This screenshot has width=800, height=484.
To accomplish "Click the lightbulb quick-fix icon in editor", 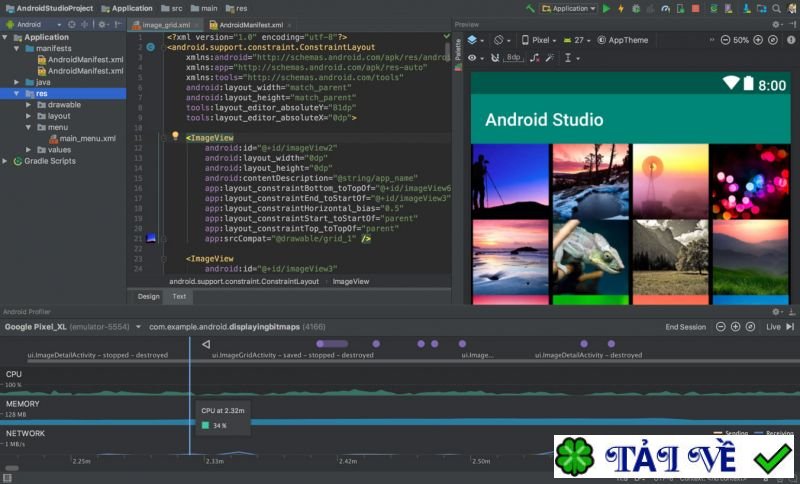I will (x=175, y=136).
